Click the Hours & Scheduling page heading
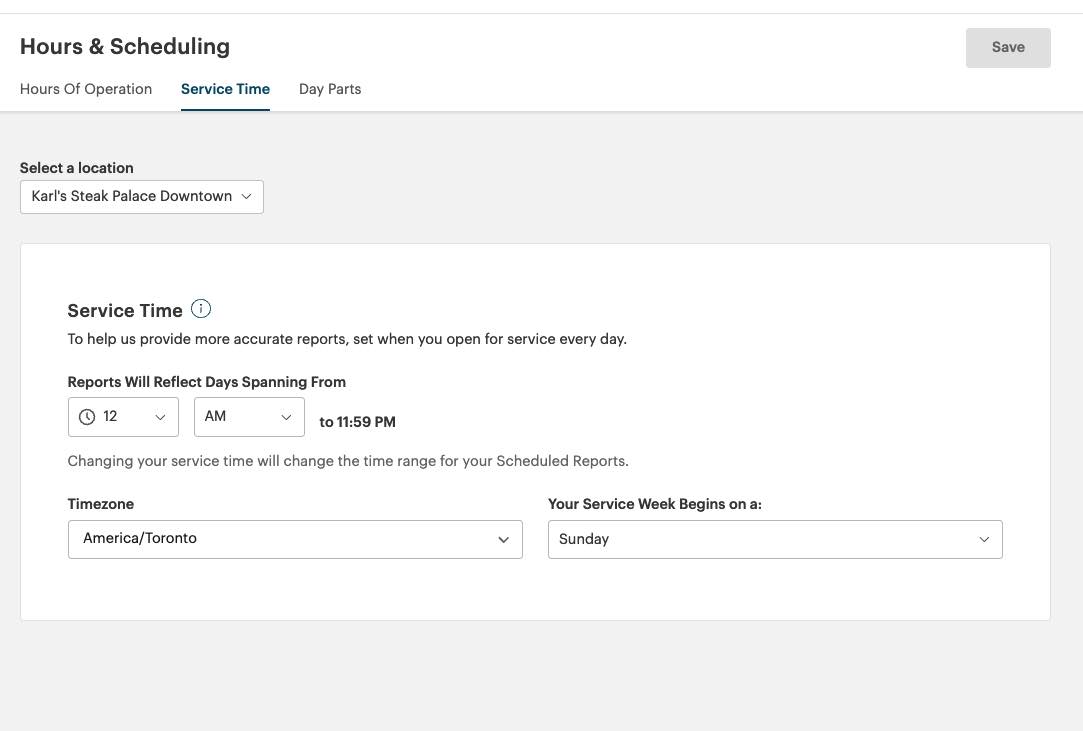 (x=125, y=47)
